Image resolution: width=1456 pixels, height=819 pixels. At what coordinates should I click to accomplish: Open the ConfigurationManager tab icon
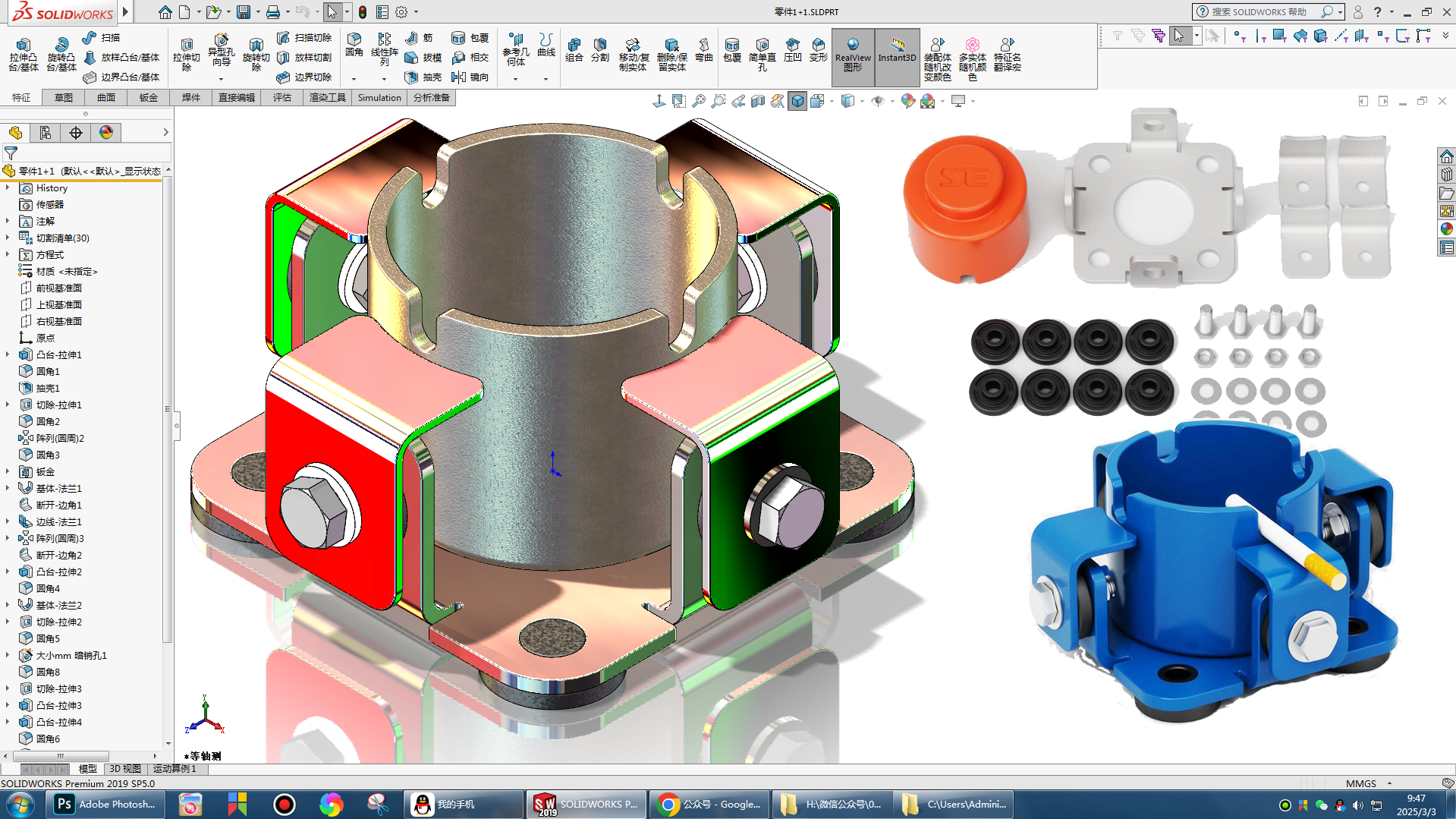[x=46, y=133]
